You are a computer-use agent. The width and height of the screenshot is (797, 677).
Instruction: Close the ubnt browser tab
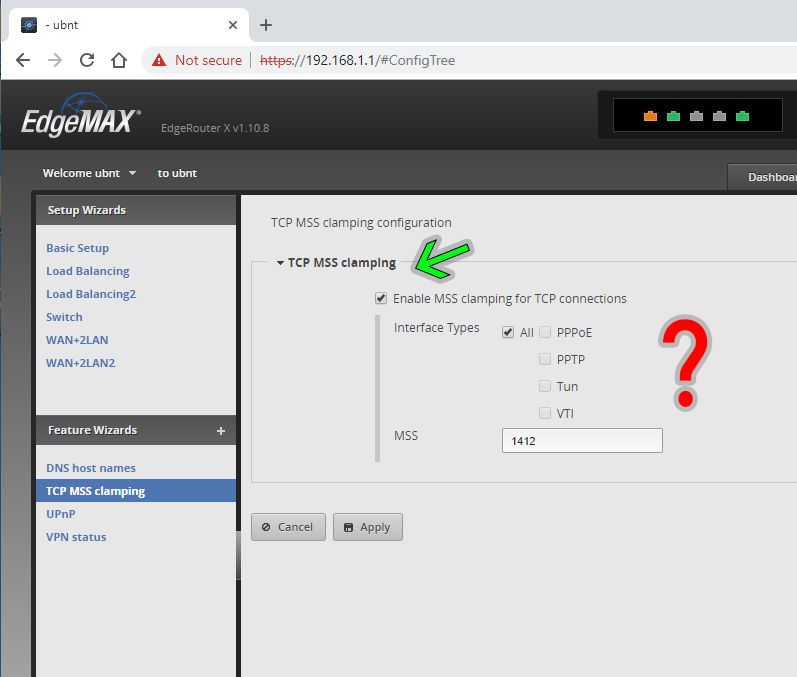(233, 25)
